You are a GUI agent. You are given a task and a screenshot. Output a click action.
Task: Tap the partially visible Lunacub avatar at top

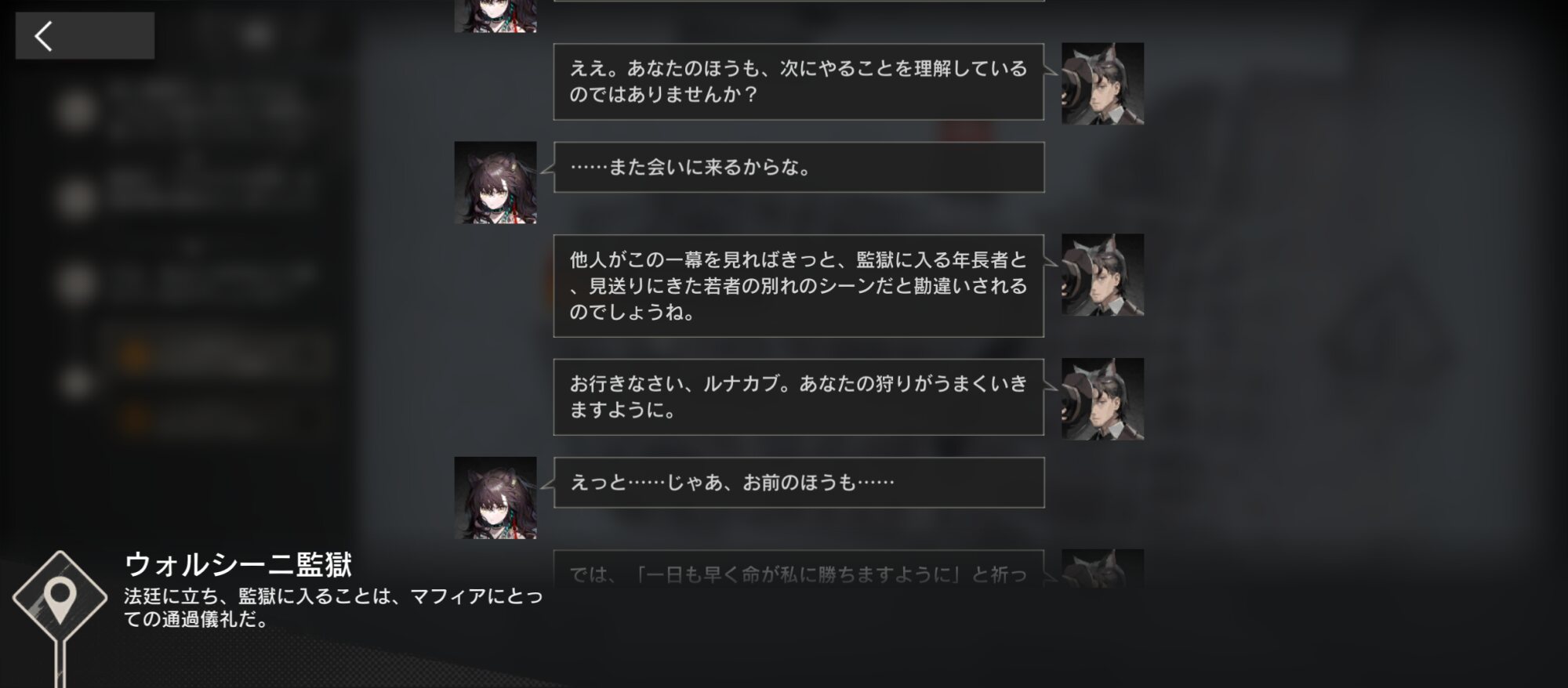(x=495, y=16)
